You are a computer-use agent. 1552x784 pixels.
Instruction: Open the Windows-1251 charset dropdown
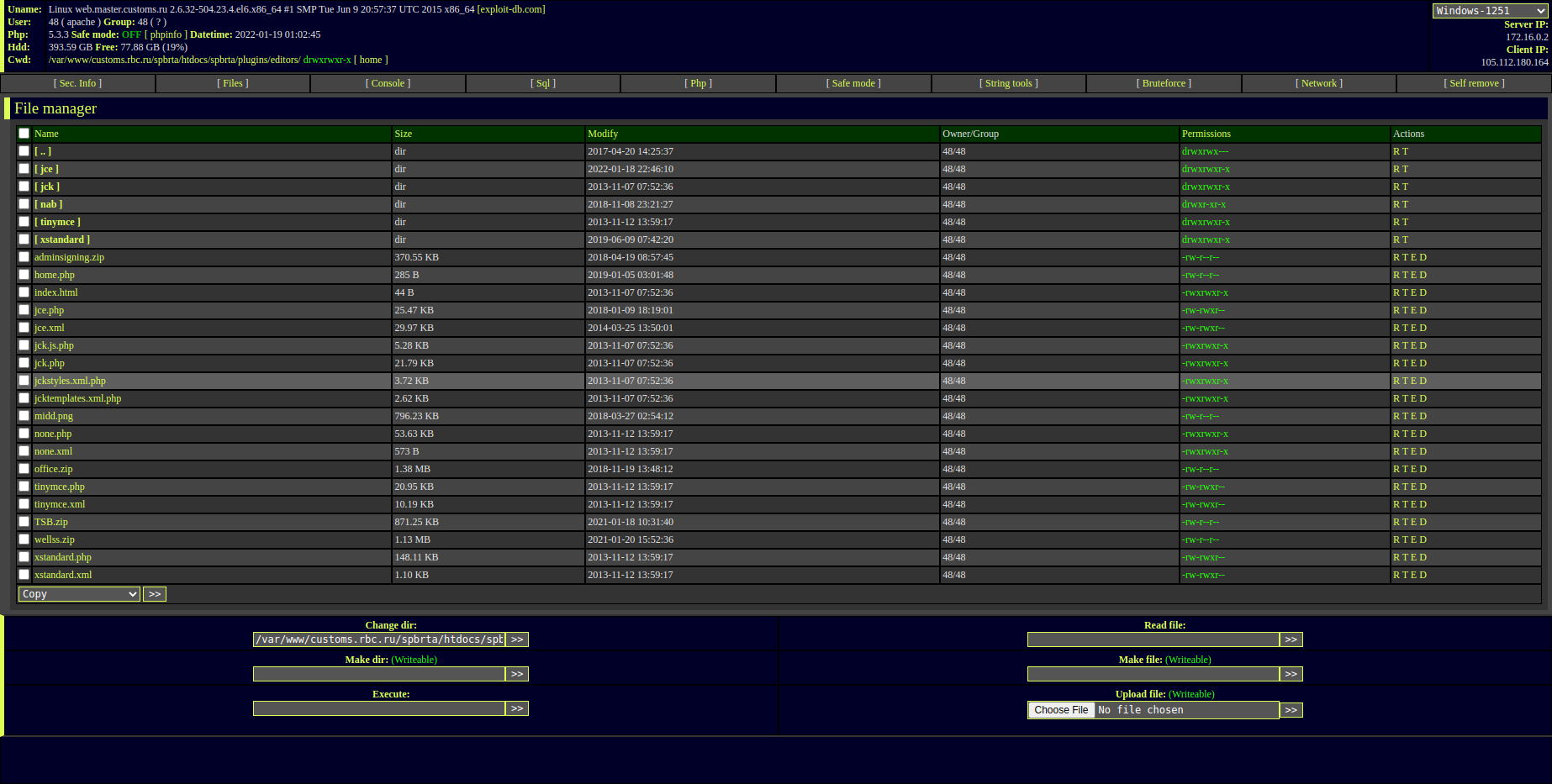1490,11
